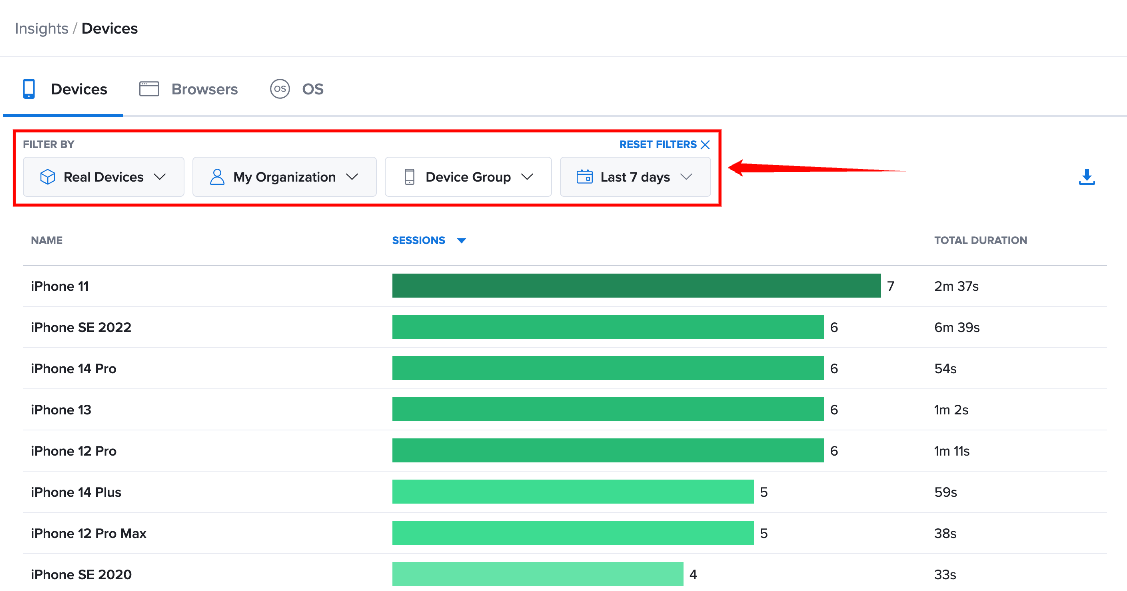Click the 1m 2s duration value

click(x=951, y=409)
